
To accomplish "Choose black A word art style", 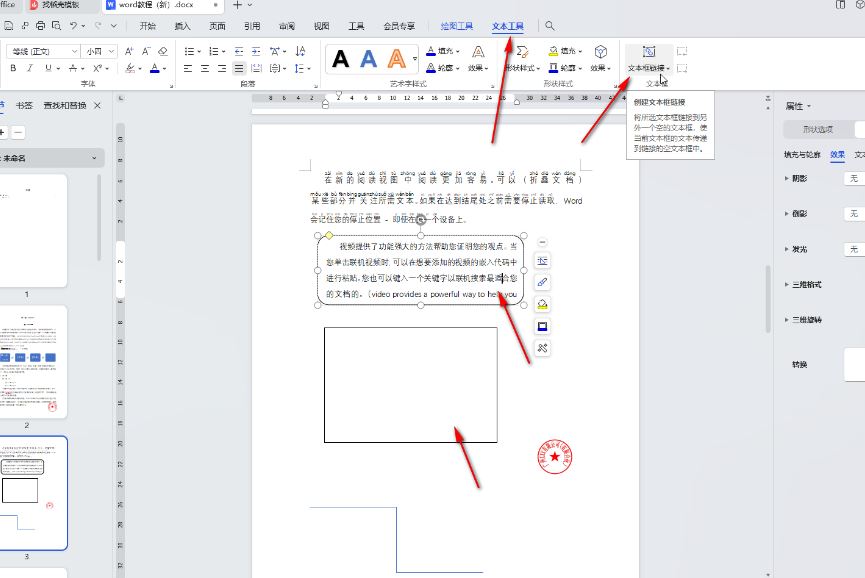I will click(340, 58).
